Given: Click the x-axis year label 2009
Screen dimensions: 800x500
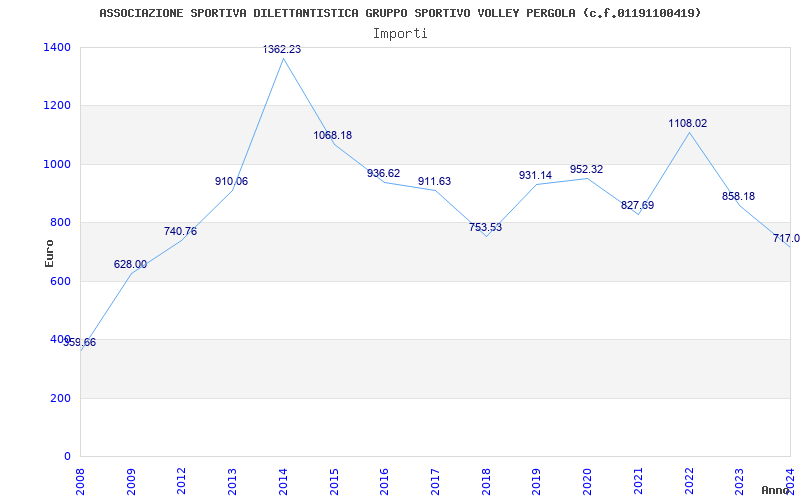Looking at the screenshot, I should click(x=131, y=481).
